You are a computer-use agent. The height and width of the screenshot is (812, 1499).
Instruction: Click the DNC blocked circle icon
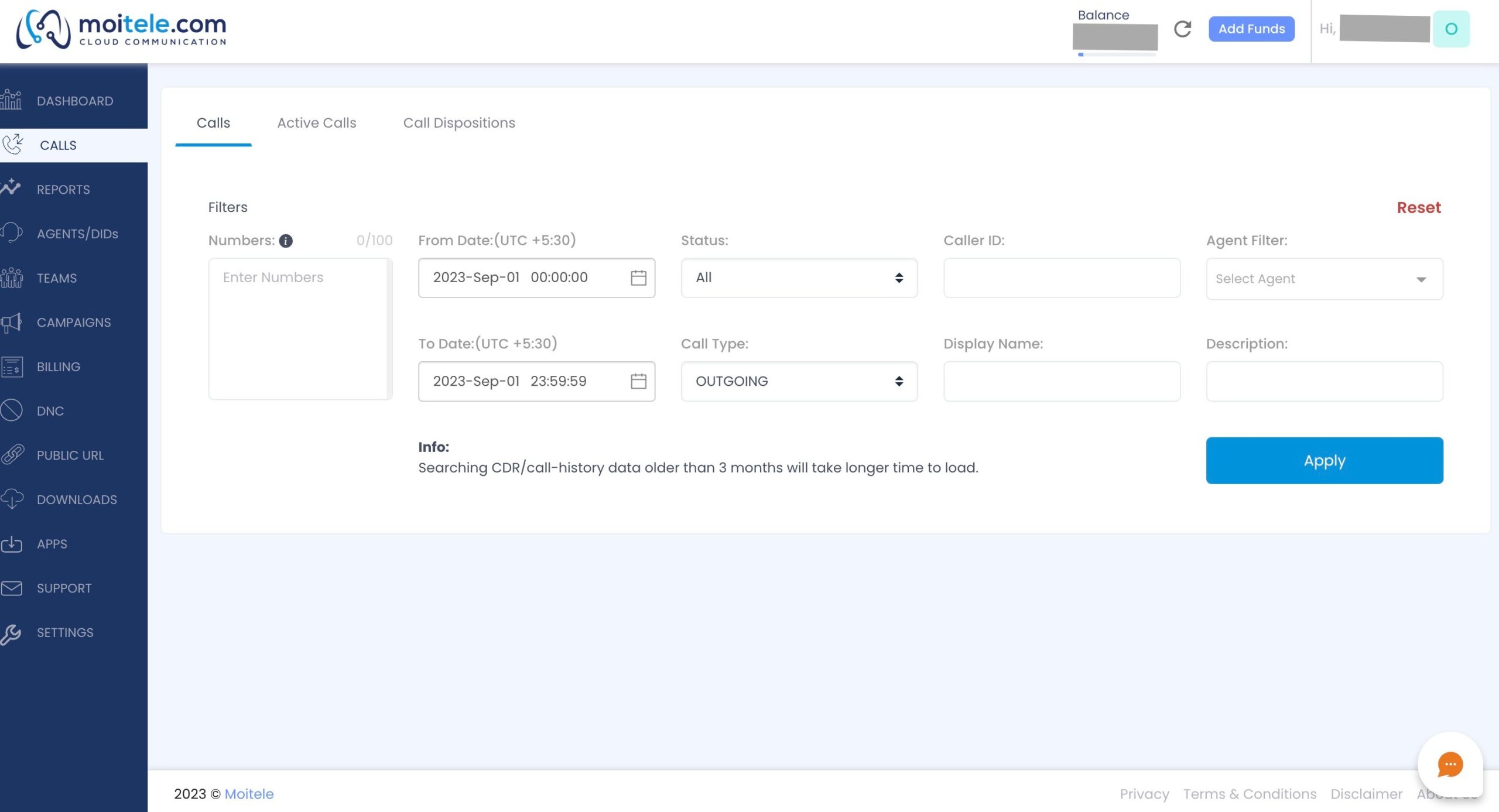(x=11, y=410)
